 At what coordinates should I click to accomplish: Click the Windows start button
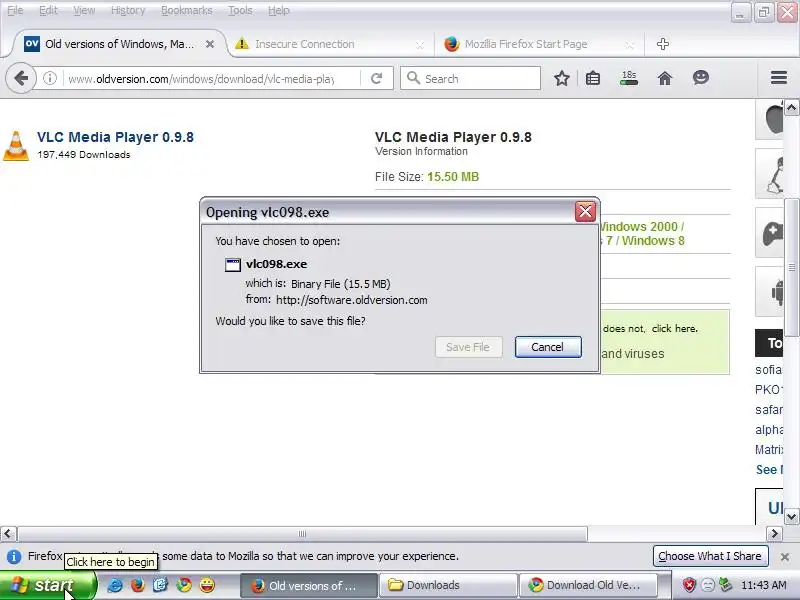click(48, 585)
